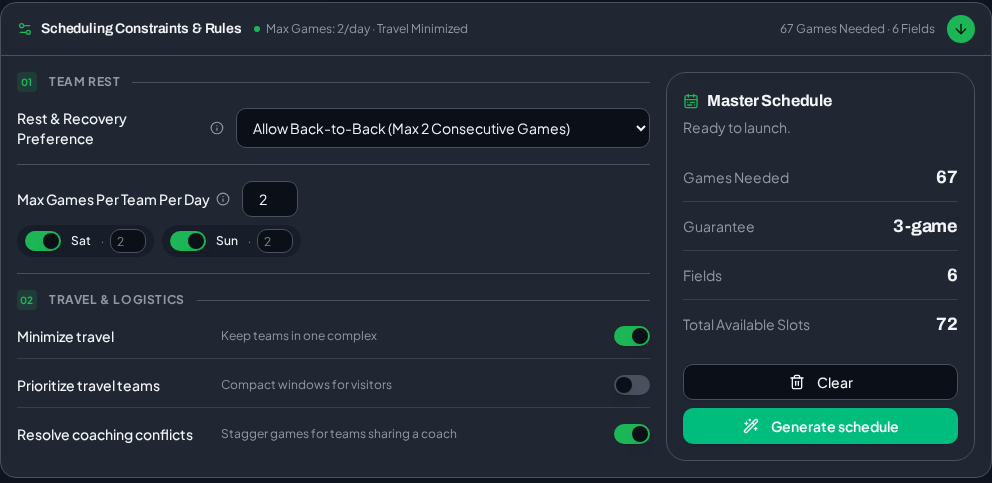Viewport: 992px width, 483px height.
Task: Click info icon beside Max Games Per Team Per Day
Action: tap(223, 199)
